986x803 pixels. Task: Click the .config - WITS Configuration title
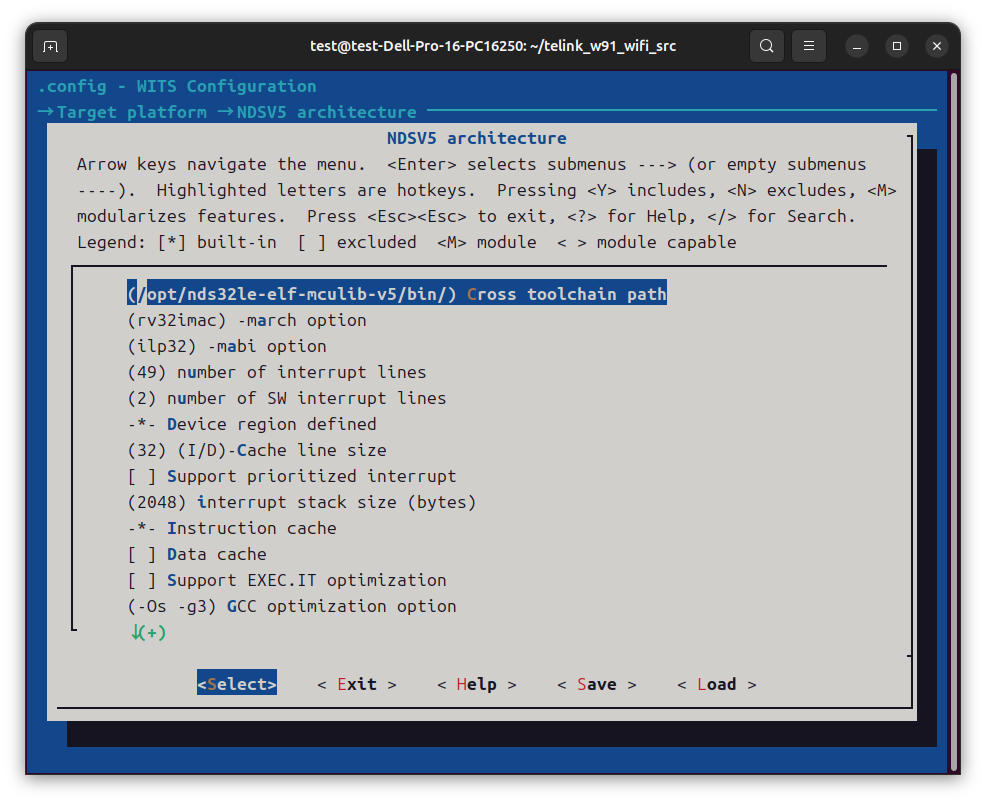177,86
